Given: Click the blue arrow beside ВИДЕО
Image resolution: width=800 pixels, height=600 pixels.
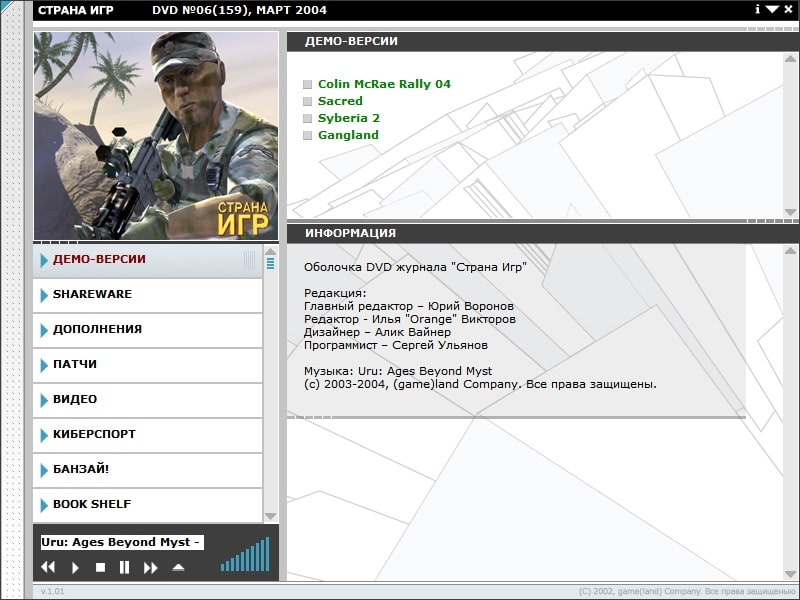Looking at the screenshot, I should [44, 400].
